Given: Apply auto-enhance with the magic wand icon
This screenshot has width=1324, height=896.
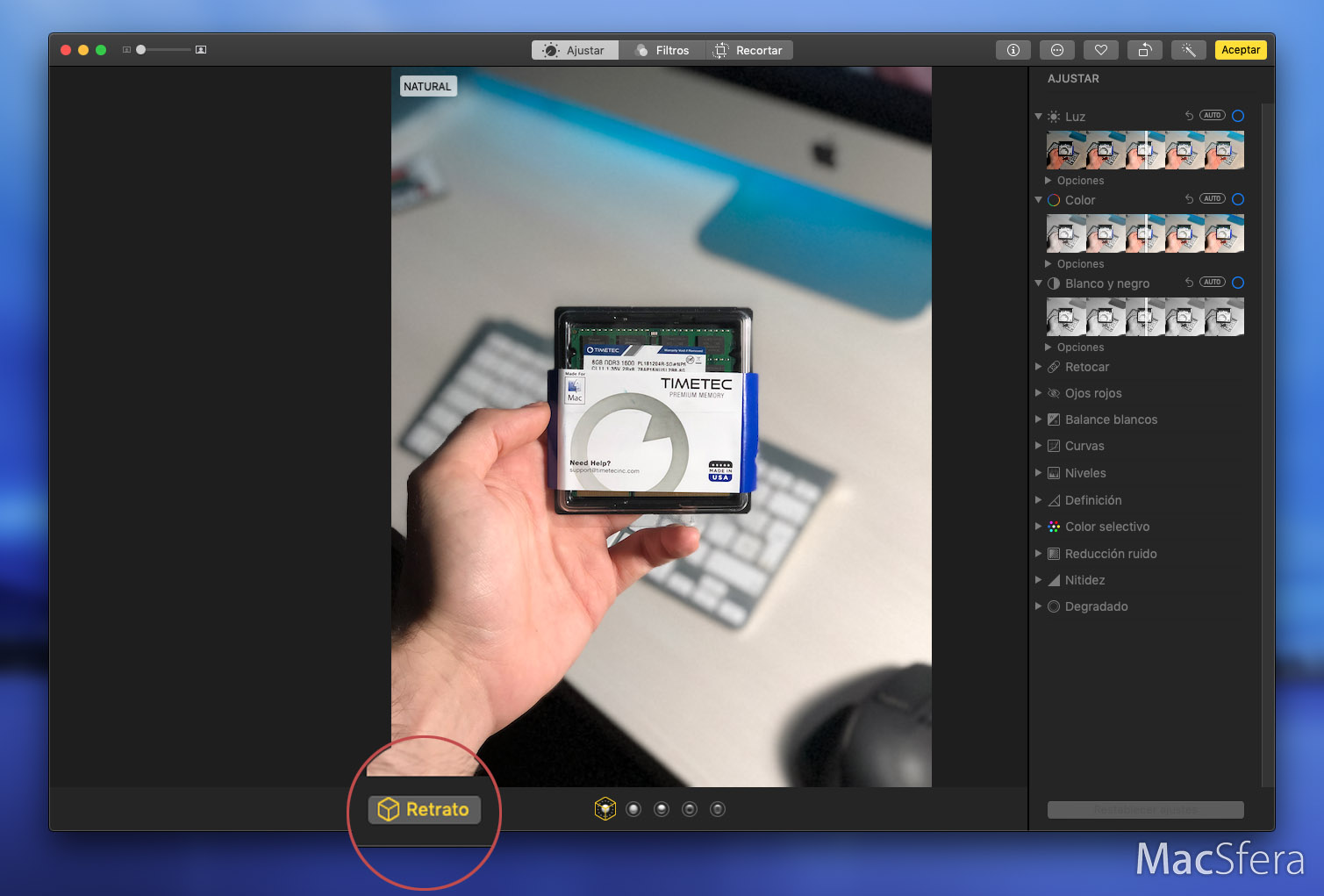Looking at the screenshot, I should click(x=1188, y=50).
